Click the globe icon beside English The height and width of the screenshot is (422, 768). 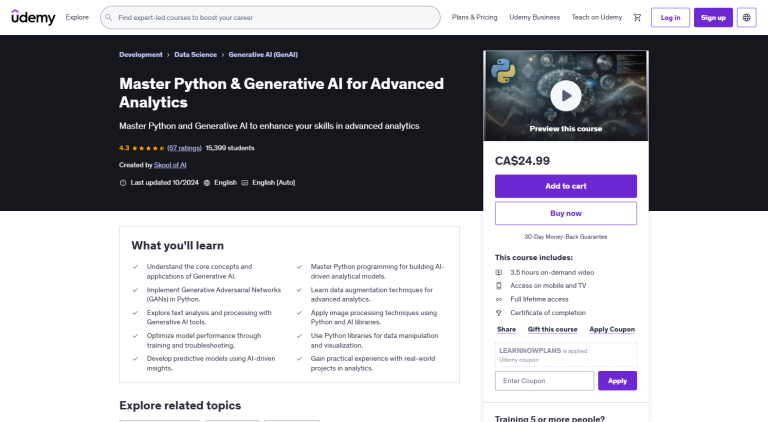click(x=207, y=183)
